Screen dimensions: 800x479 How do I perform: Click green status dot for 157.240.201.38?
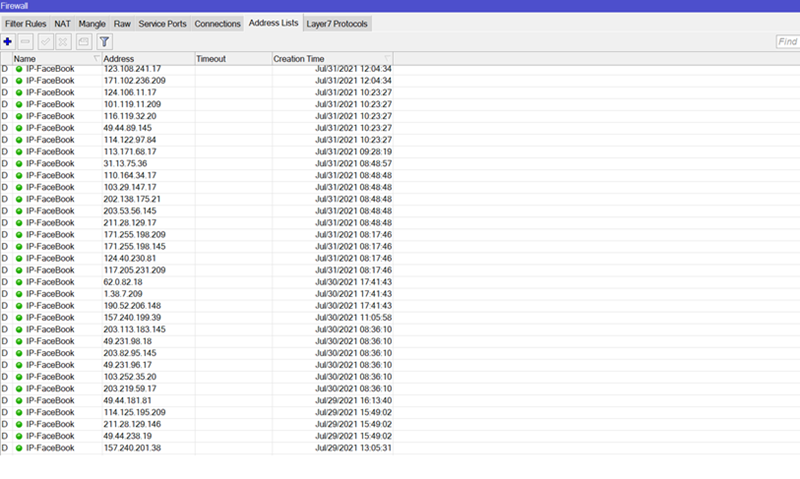pyautogui.click(x=19, y=448)
